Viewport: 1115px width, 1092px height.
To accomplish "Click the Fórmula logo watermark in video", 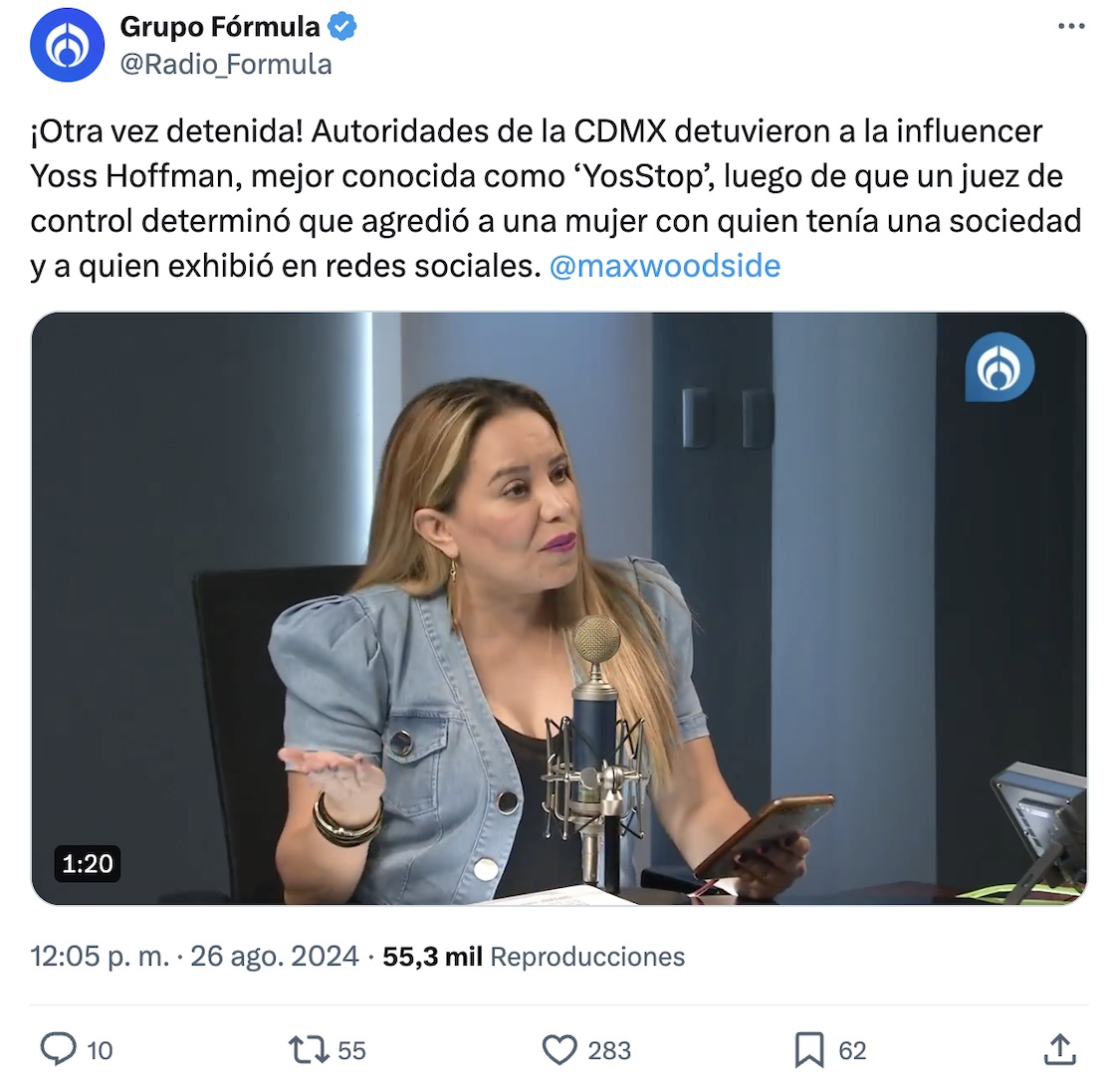I will (x=1000, y=367).
